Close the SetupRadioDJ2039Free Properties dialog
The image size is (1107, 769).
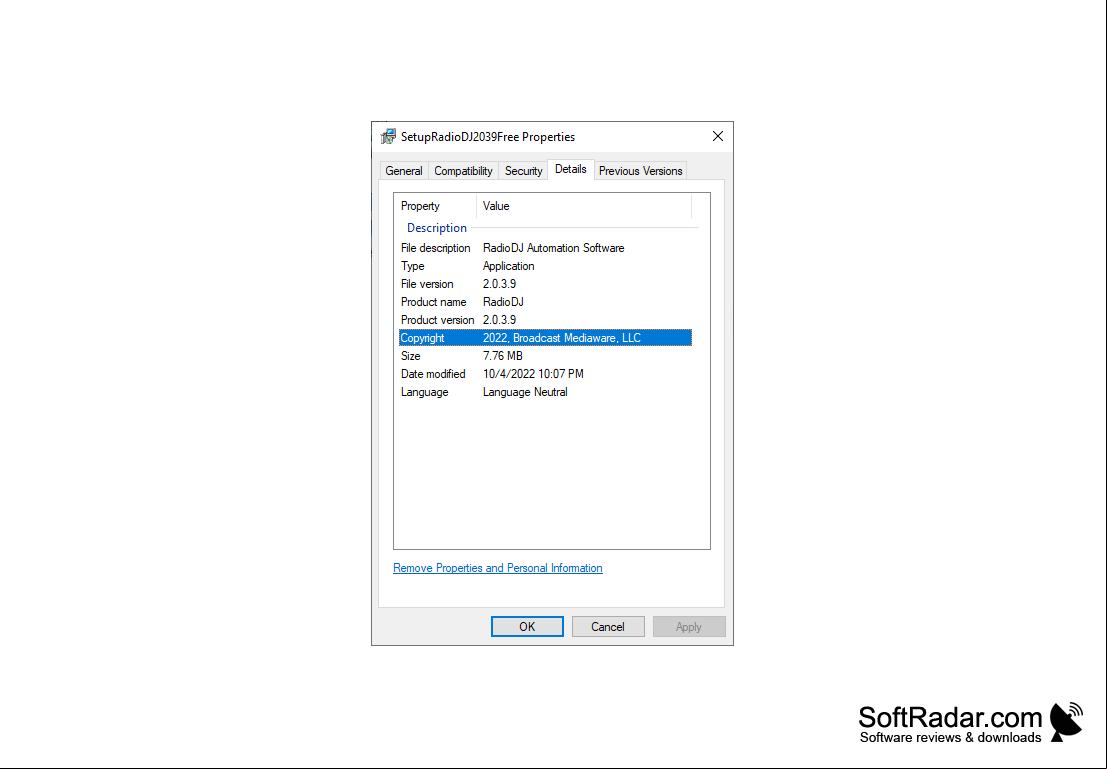point(717,136)
